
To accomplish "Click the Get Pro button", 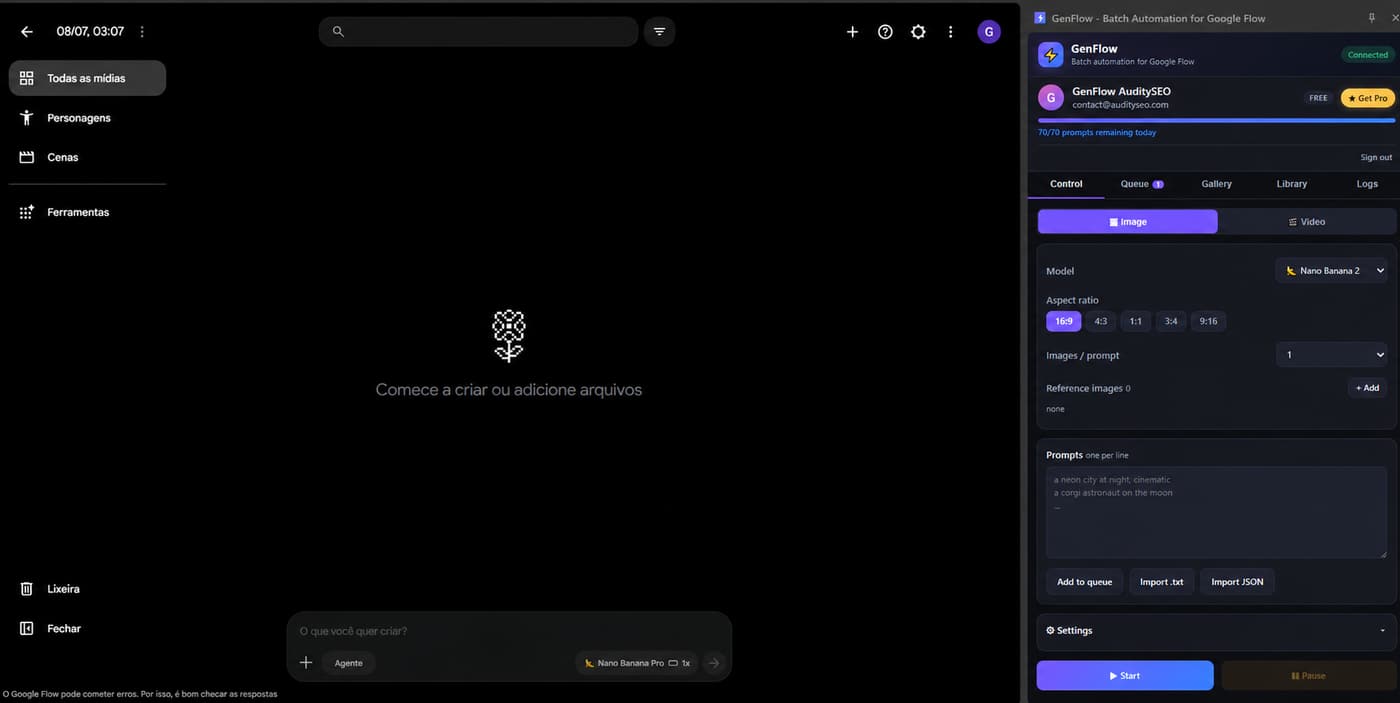I will click(x=1368, y=98).
